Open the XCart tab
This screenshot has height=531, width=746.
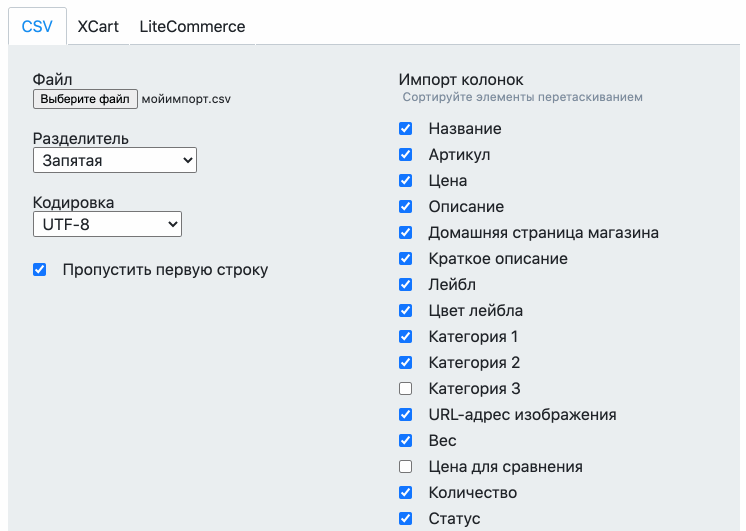click(98, 27)
